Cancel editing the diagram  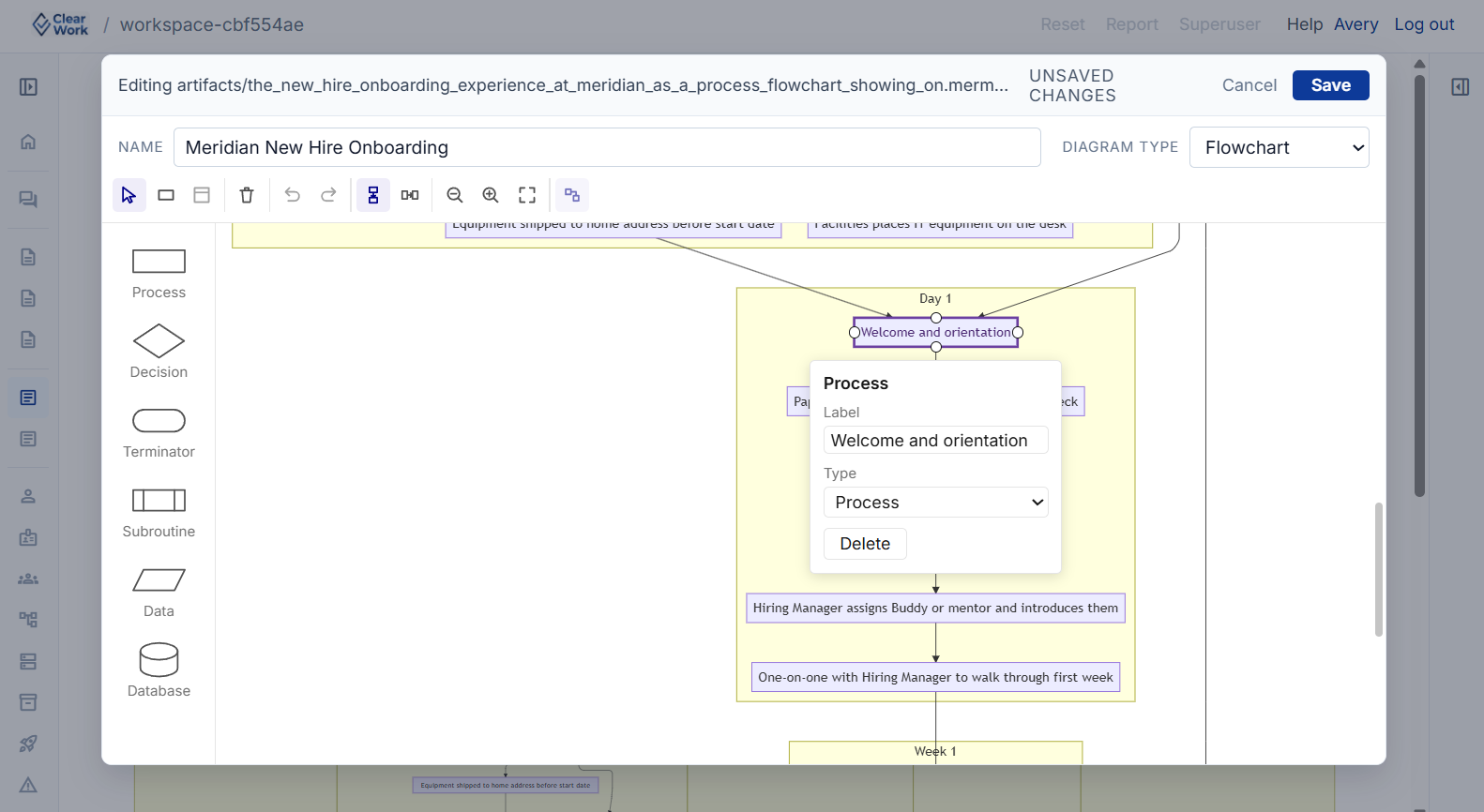click(1249, 85)
